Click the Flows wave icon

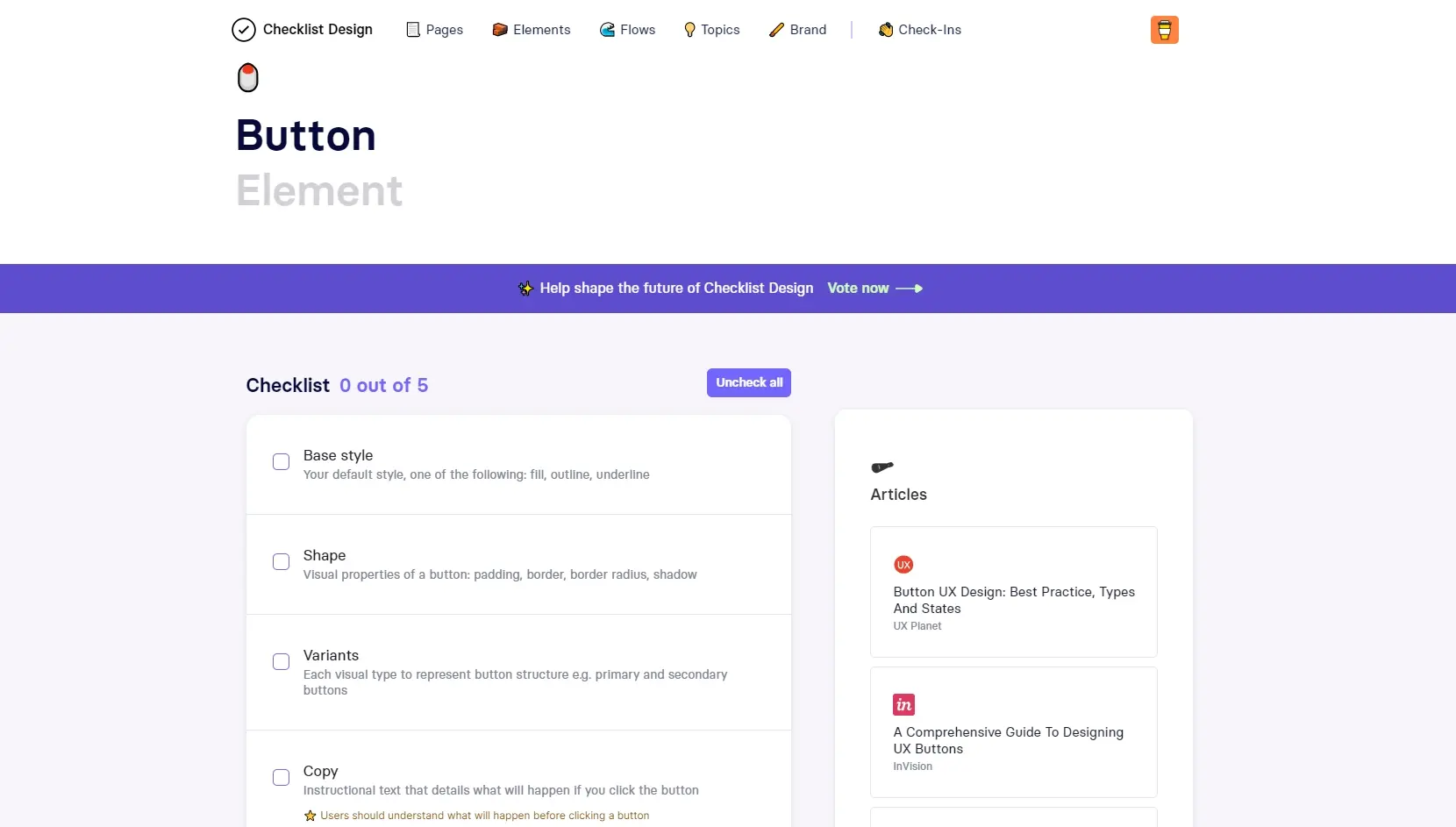pos(607,30)
